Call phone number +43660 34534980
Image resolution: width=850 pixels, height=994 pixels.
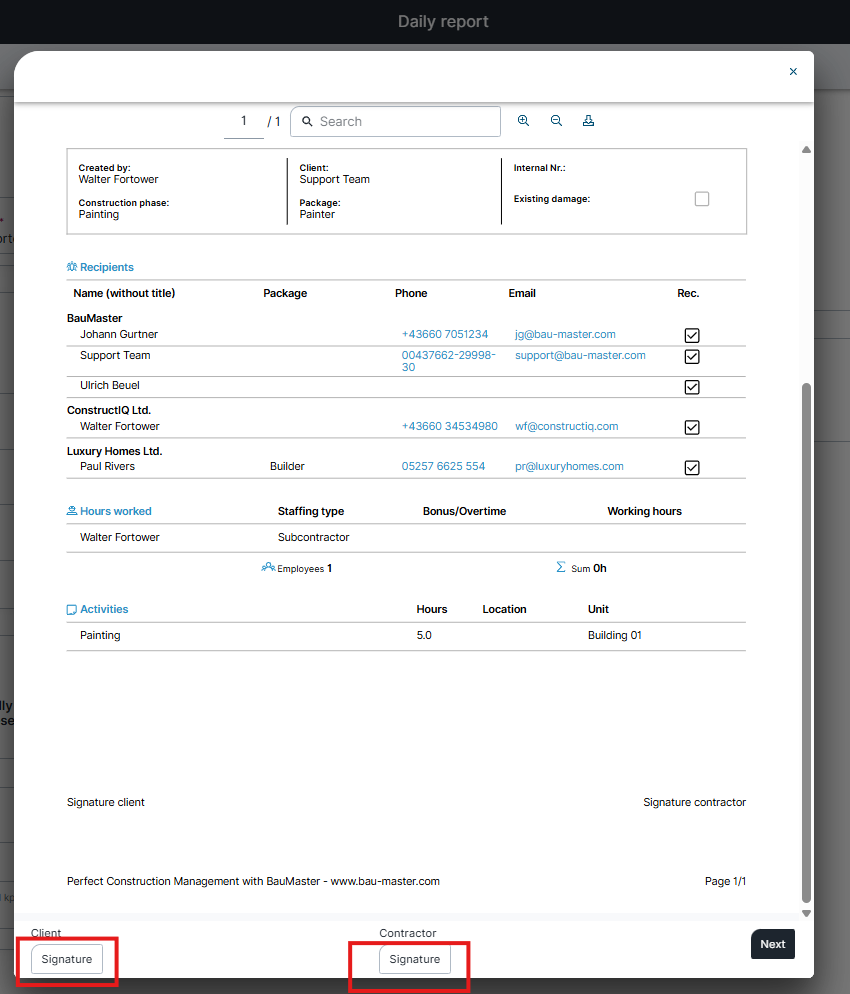[x=449, y=426]
